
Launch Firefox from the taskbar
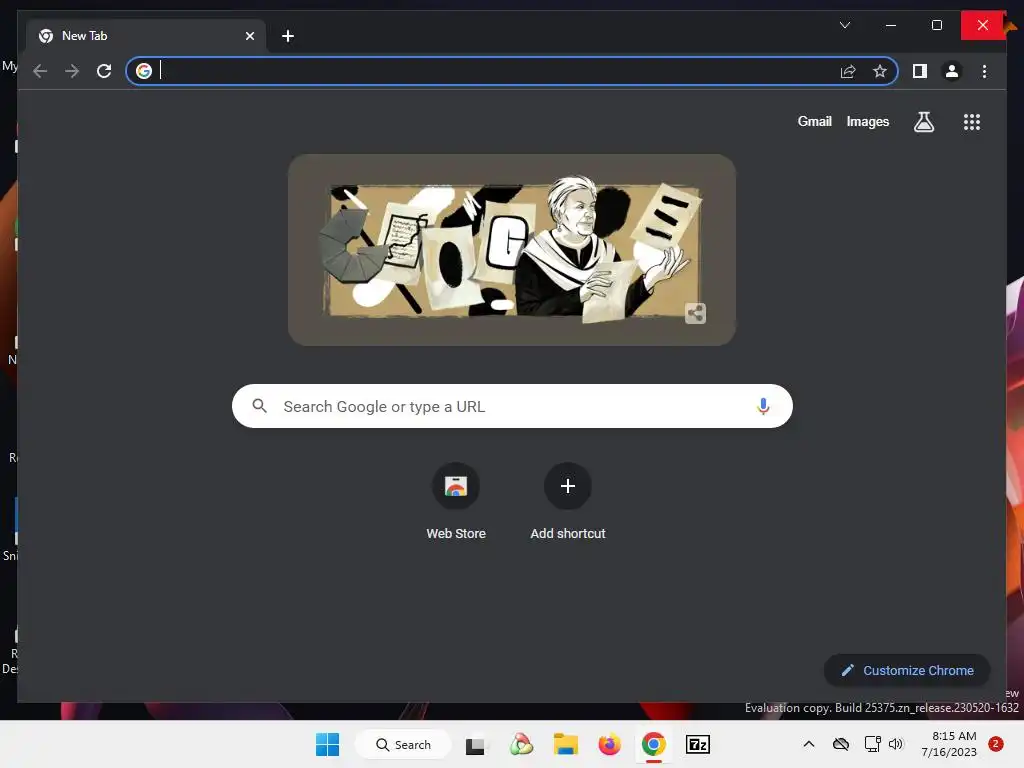pos(609,744)
